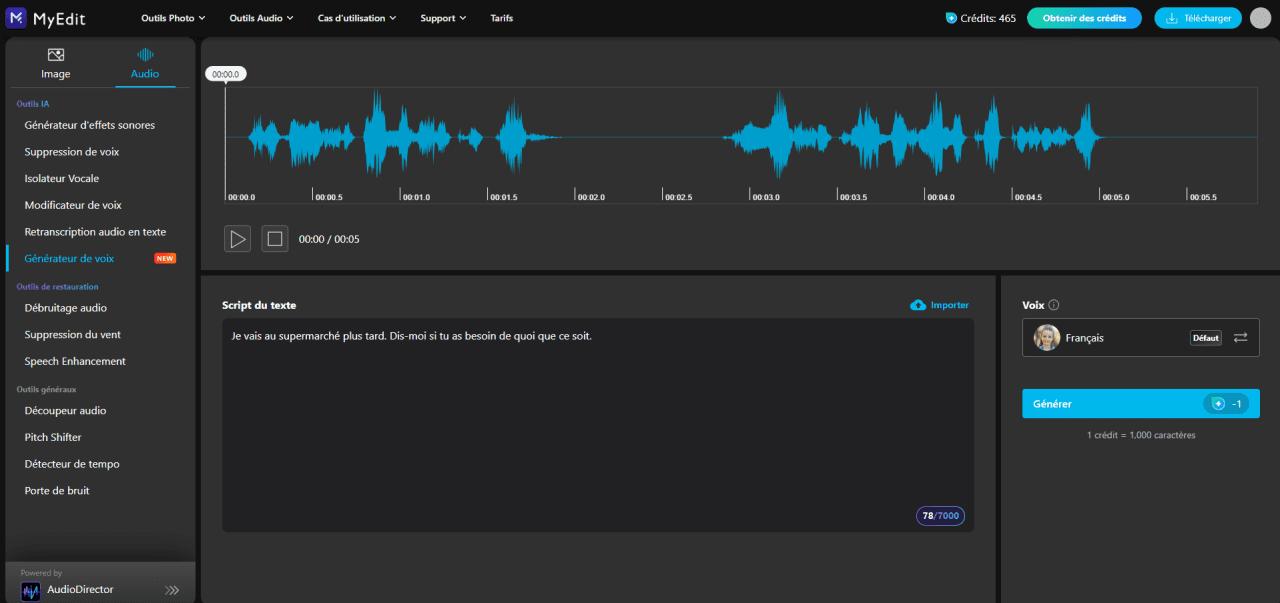Open Générateur d'effets sonores tool
1280x603 pixels.
click(90, 125)
